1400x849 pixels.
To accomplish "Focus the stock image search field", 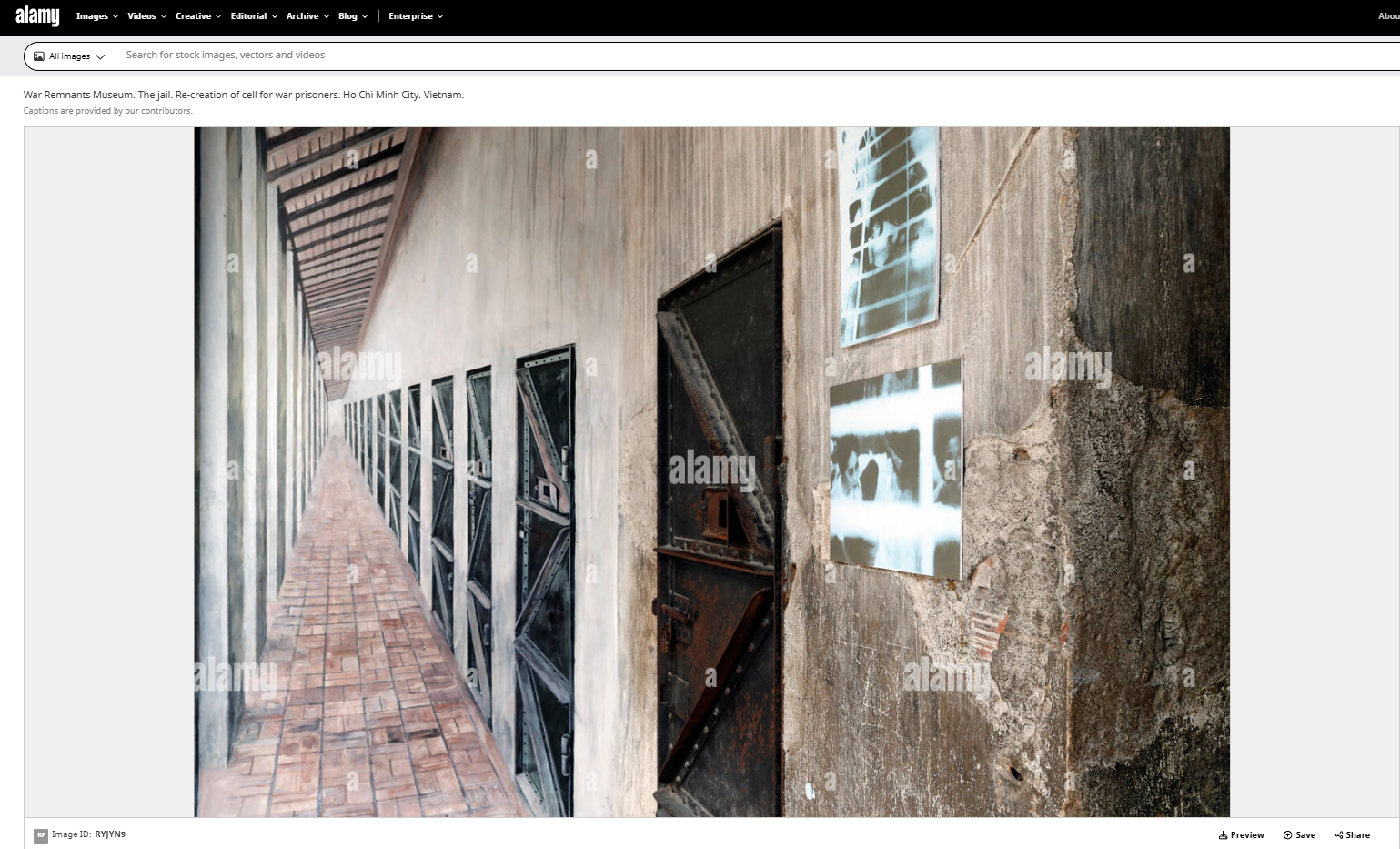I will click(728, 56).
